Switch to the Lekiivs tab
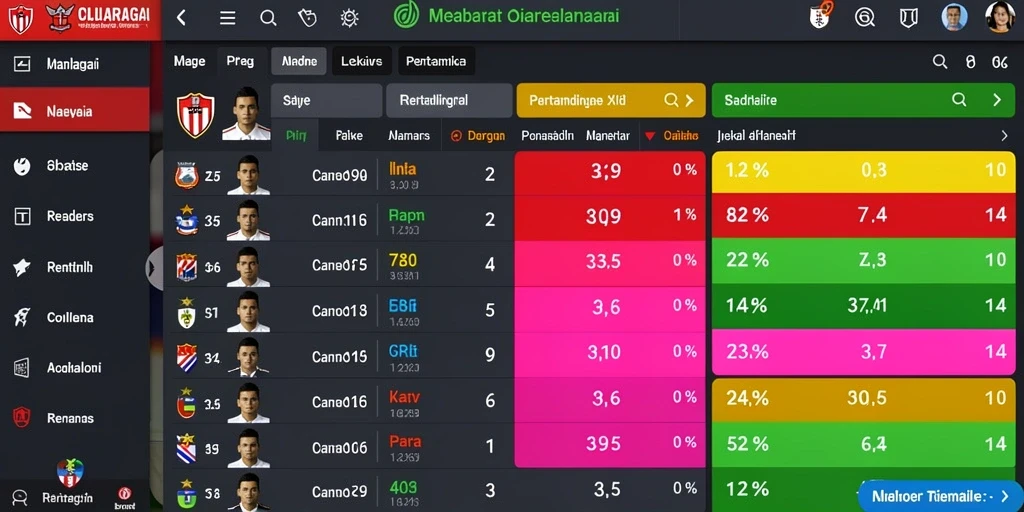 [x=361, y=61]
